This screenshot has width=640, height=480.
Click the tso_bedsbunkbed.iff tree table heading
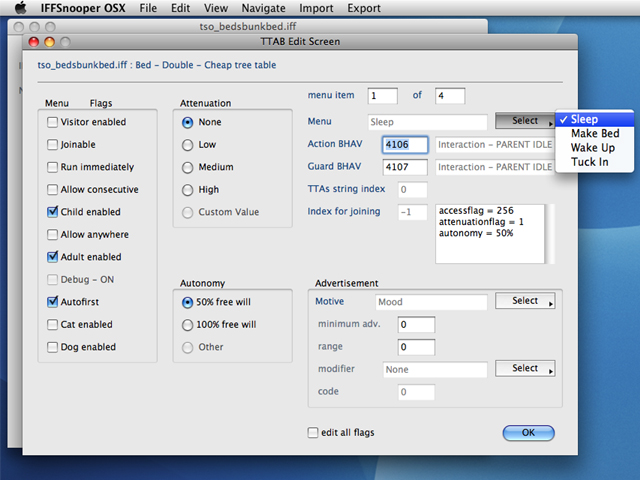click(x=157, y=65)
